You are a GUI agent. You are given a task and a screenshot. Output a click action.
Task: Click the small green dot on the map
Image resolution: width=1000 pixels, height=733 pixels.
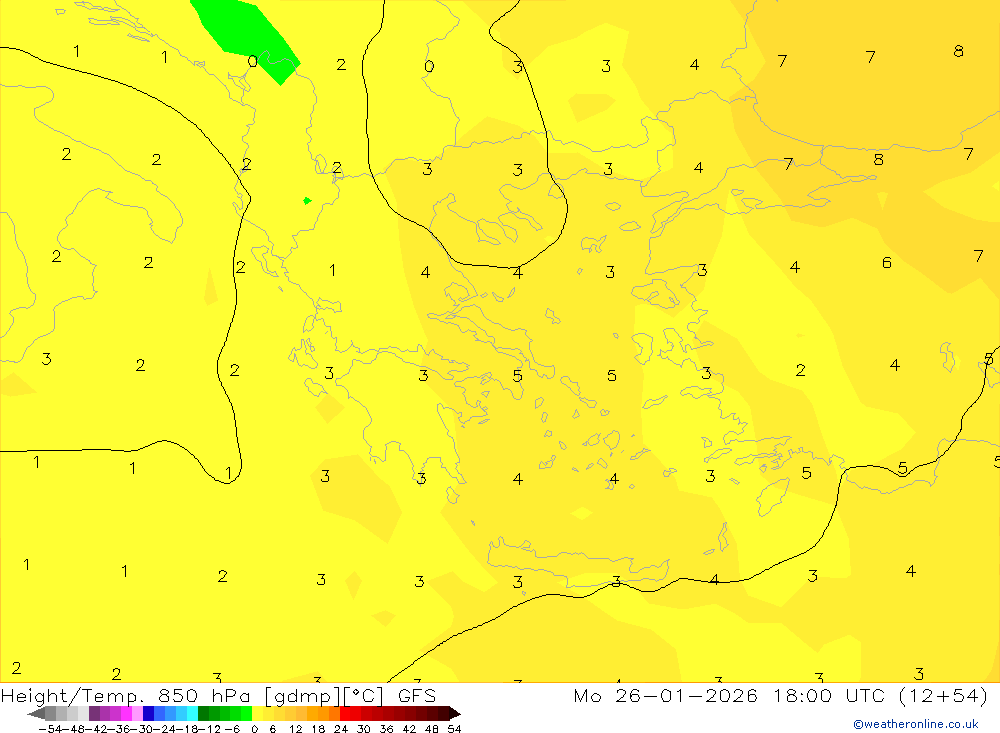307,200
